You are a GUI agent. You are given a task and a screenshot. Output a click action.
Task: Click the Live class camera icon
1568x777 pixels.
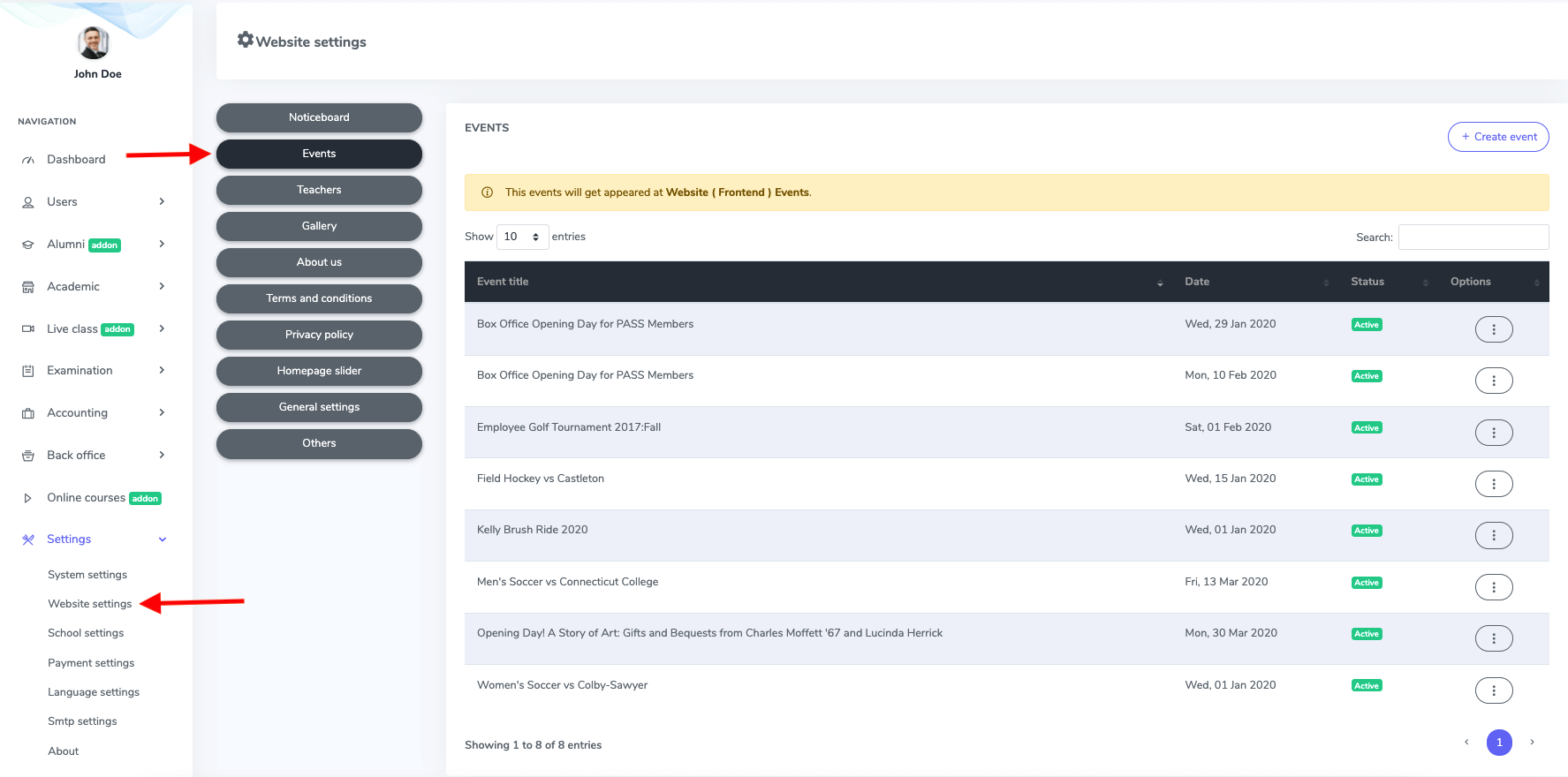point(28,329)
